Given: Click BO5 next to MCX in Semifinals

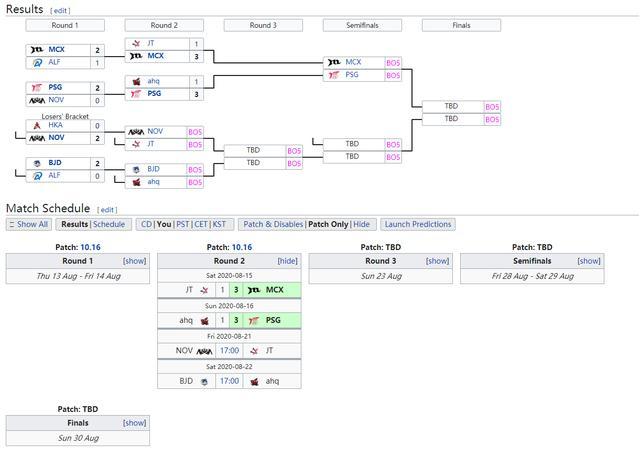Looking at the screenshot, I should [x=393, y=63].
